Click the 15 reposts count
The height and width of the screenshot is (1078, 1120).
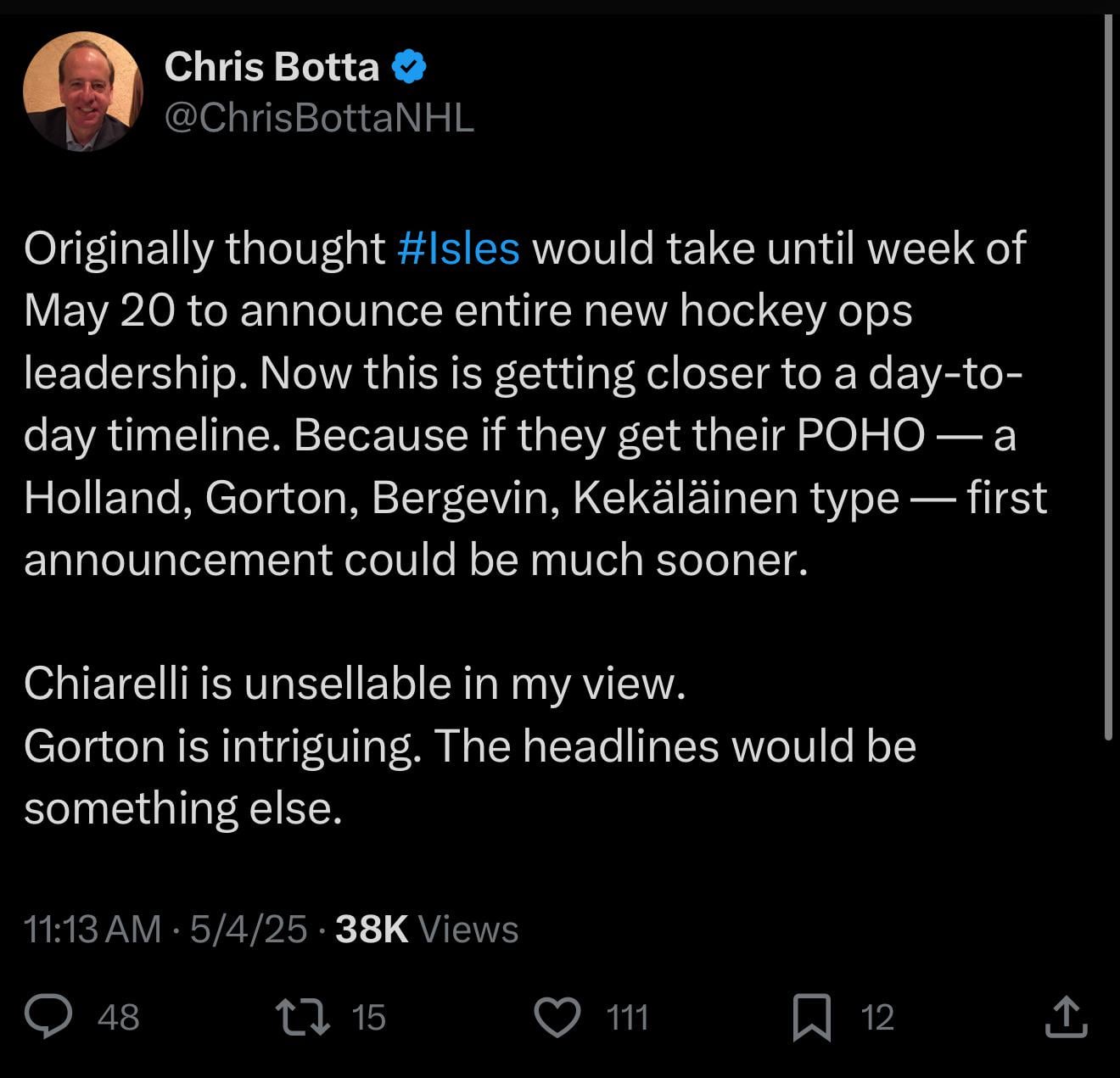[x=368, y=1017]
